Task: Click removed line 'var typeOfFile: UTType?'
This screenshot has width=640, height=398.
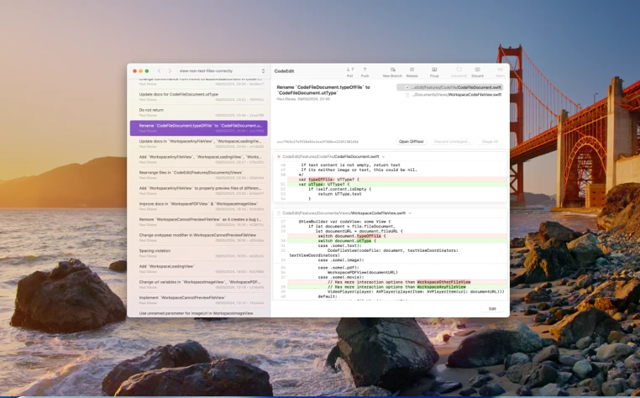Action: (x=398, y=180)
